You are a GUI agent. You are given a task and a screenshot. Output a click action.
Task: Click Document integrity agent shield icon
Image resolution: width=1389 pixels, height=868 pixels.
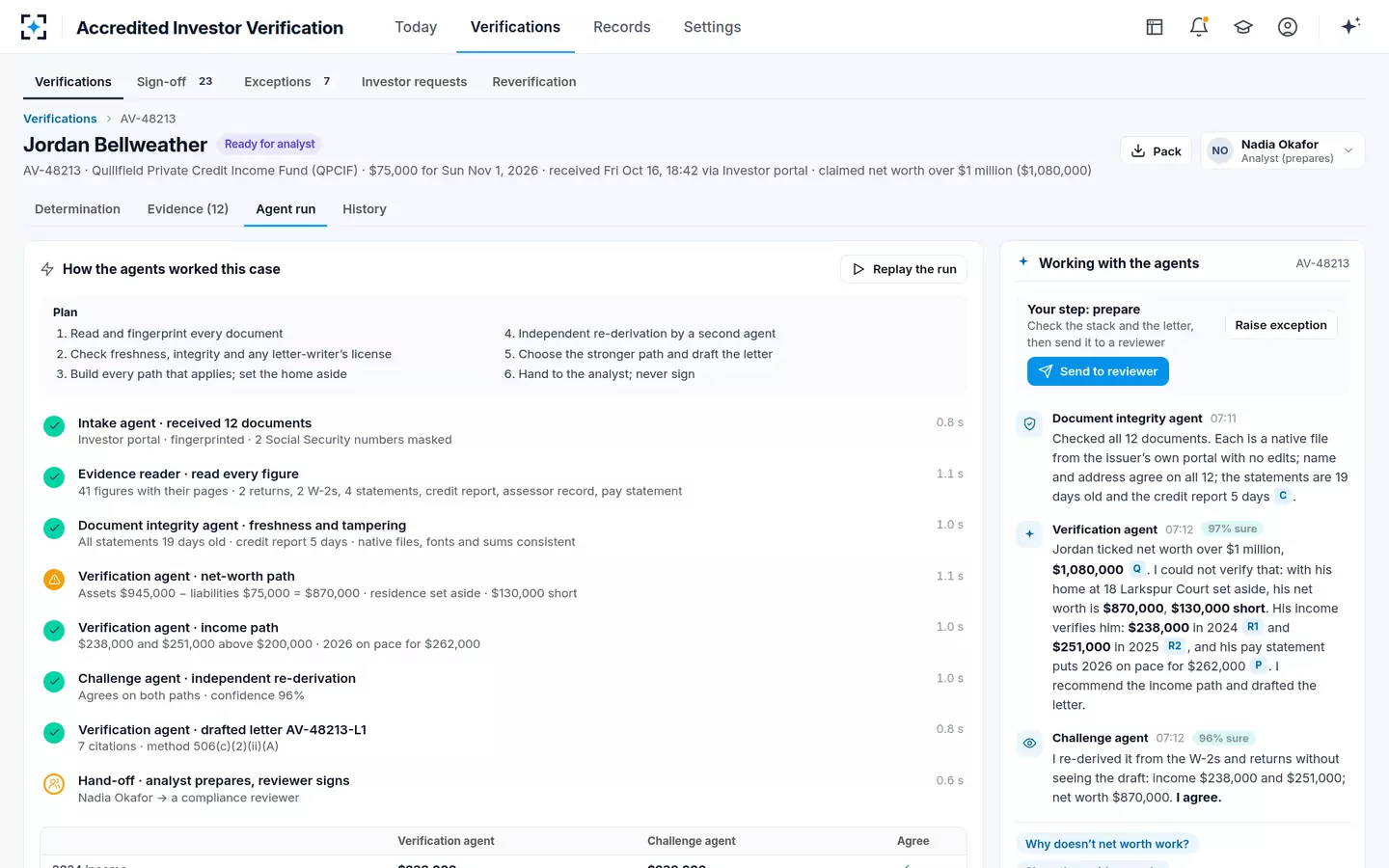pyautogui.click(x=1029, y=423)
